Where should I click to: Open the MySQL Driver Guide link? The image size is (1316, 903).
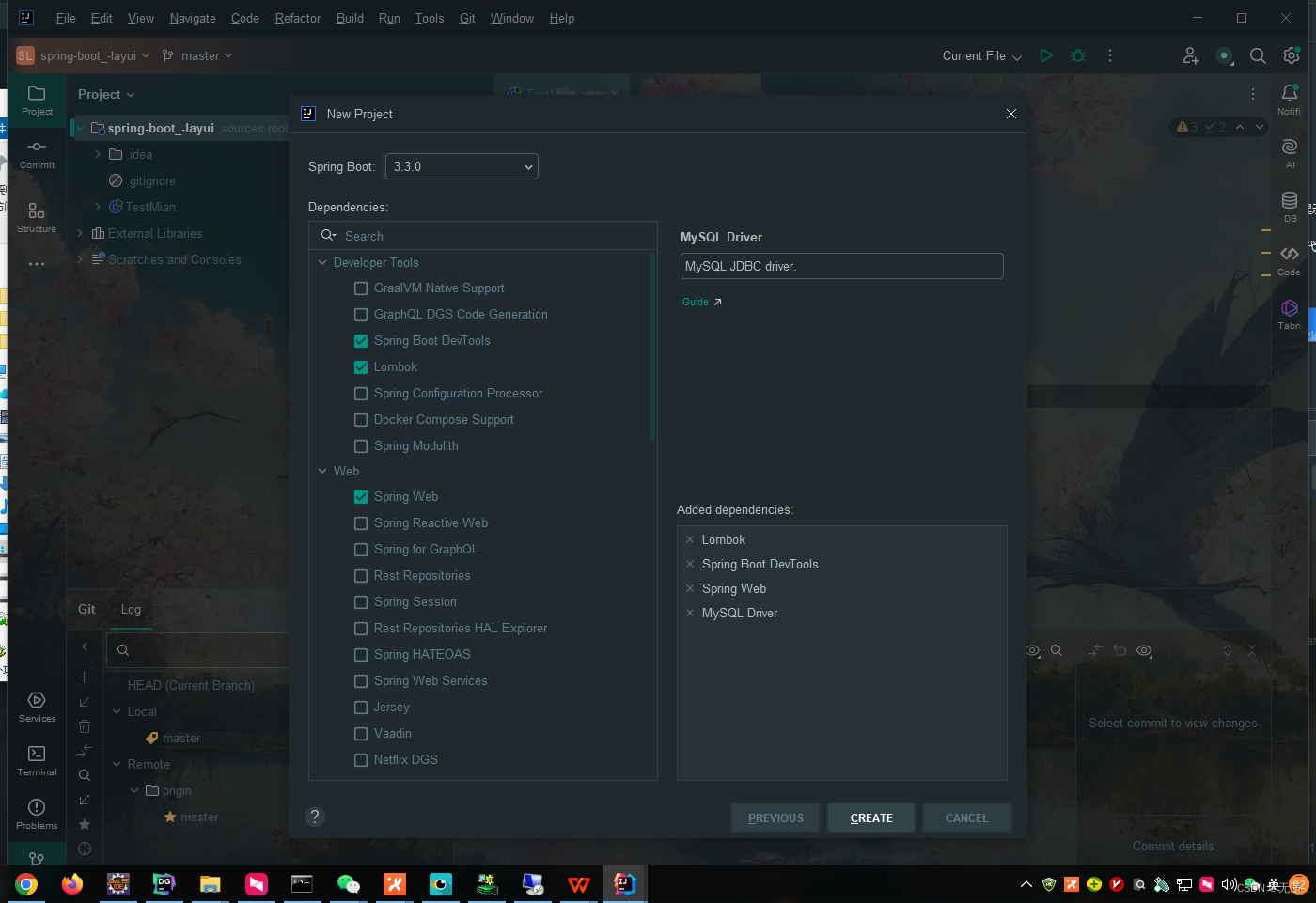[696, 302]
